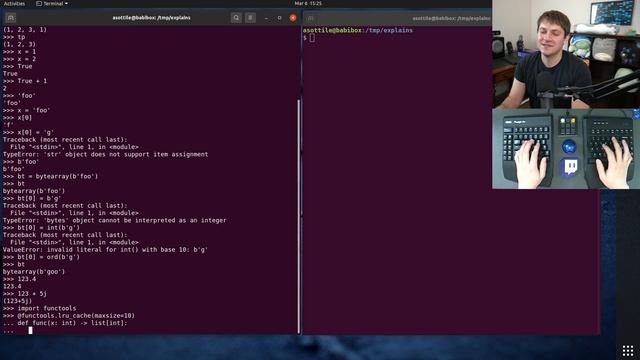Viewport: 640px width, 360px height.
Task: Click the webcam video overlay
Action: coord(566,54)
